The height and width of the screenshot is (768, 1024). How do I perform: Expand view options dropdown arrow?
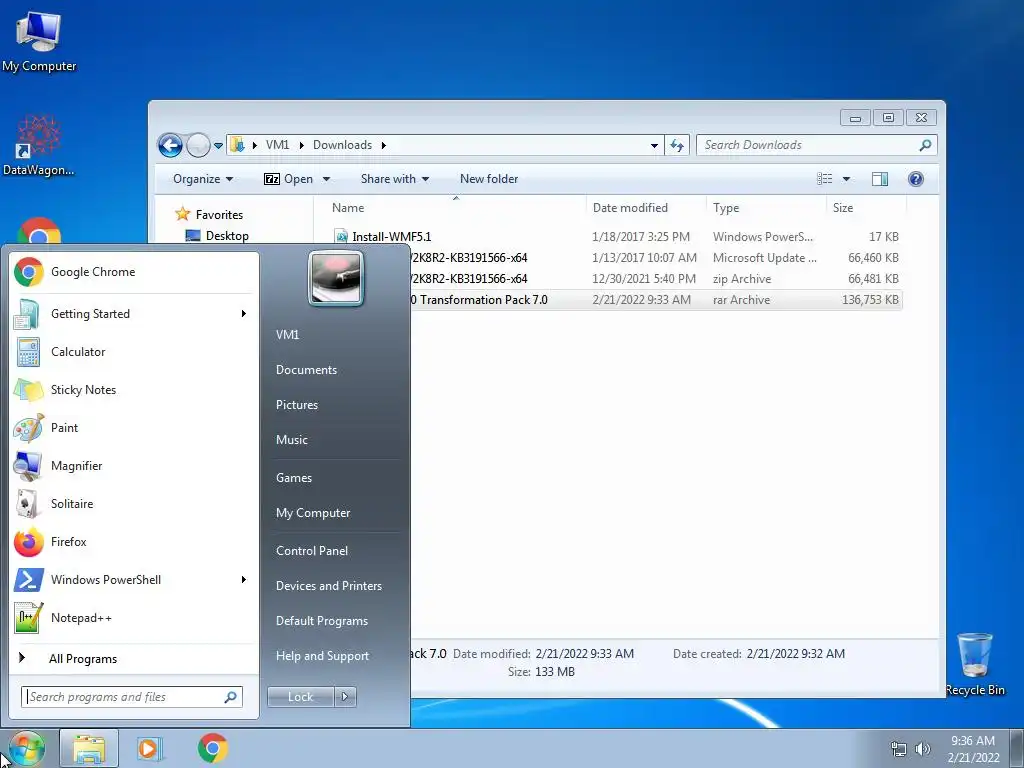(846, 179)
